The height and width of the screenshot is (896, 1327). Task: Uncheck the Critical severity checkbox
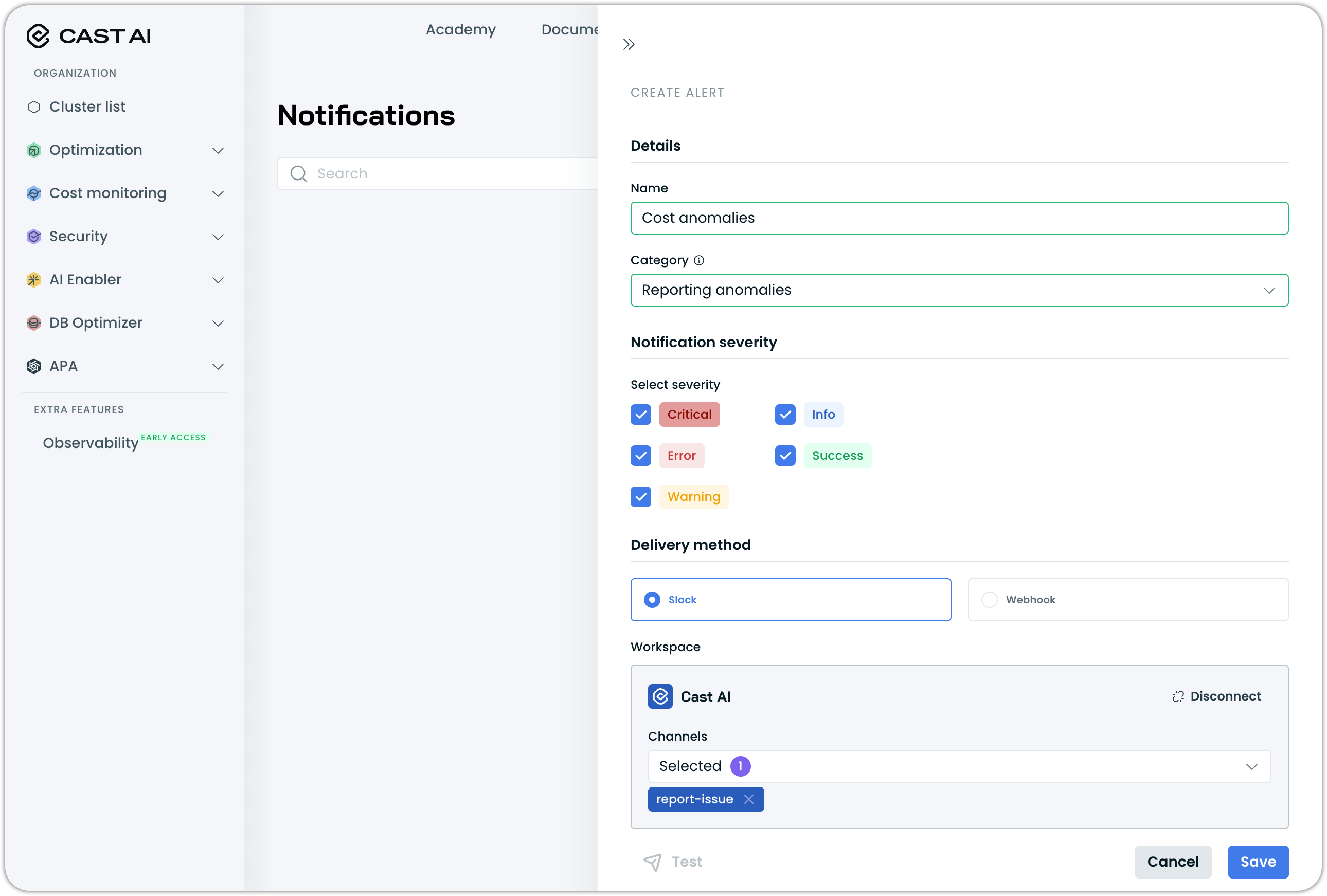[x=641, y=415]
